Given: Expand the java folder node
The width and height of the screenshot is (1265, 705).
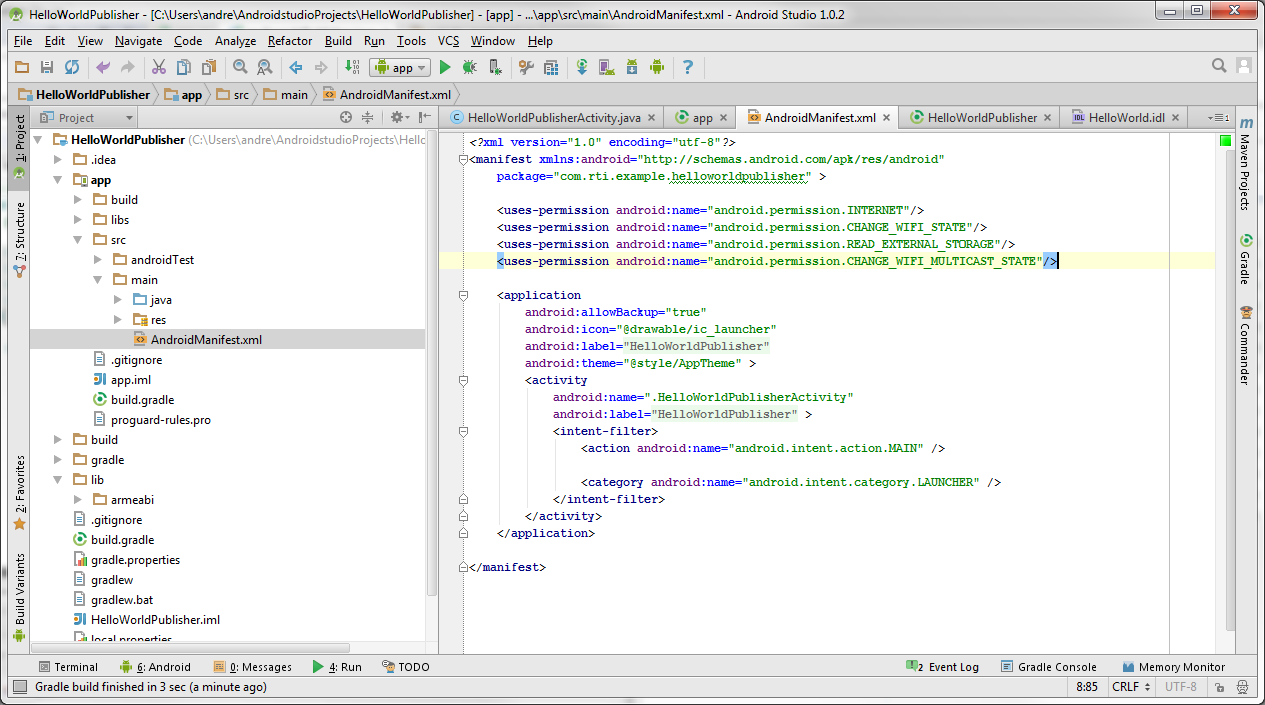Looking at the screenshot, I should 117,300.
